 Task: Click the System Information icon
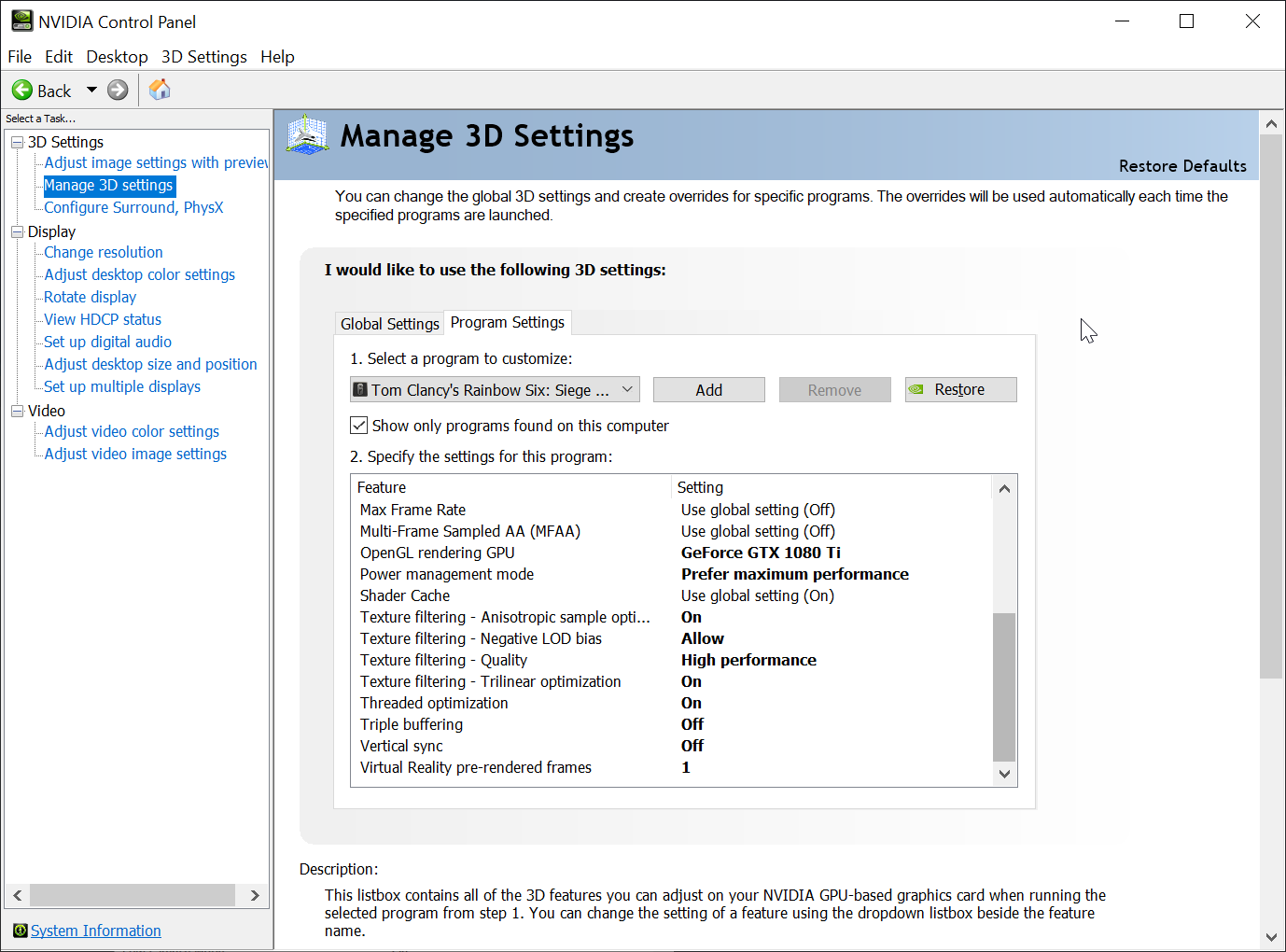[20, 931]
